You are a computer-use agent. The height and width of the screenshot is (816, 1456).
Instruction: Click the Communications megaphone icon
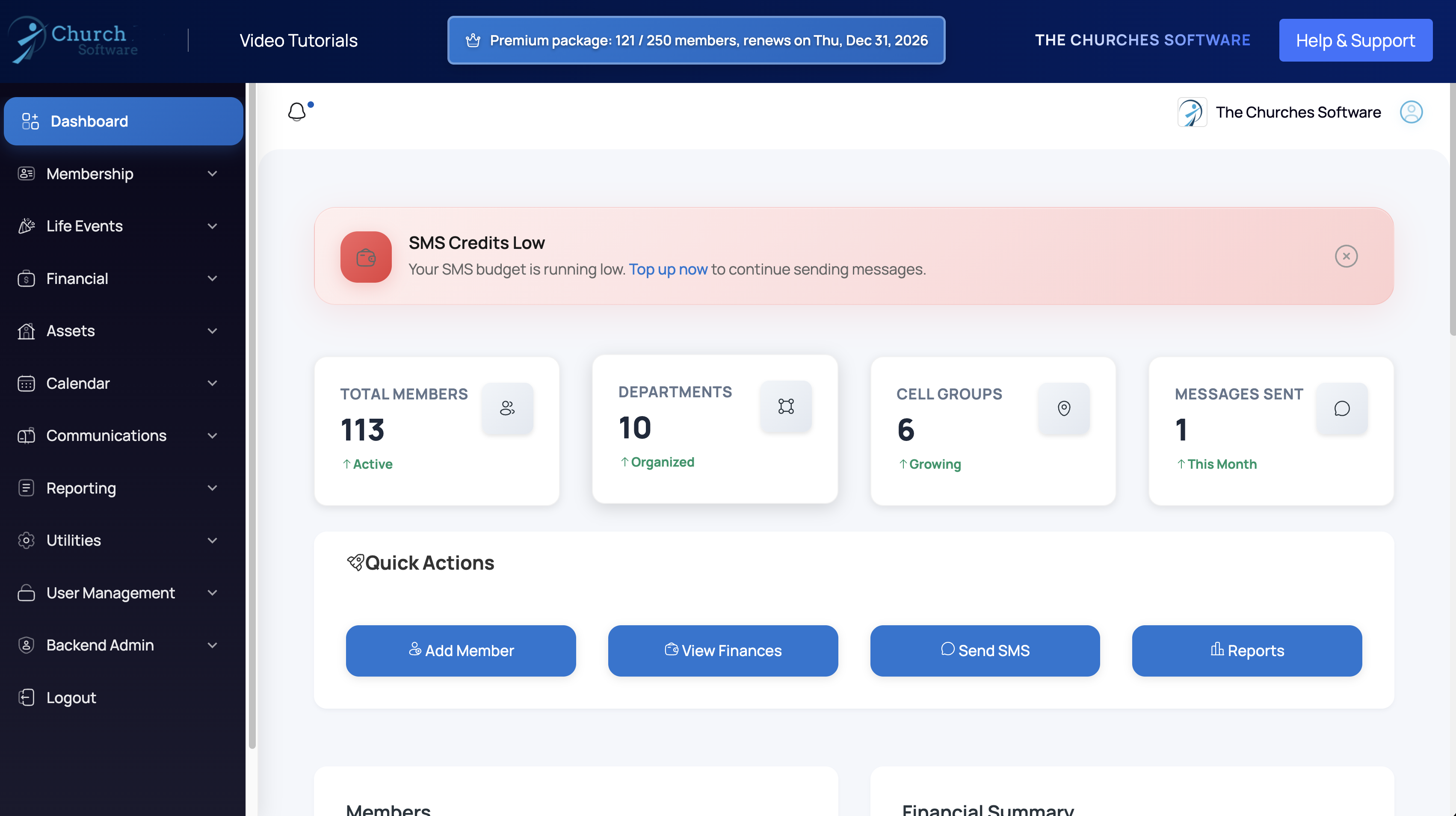click(x=27, y=436)
